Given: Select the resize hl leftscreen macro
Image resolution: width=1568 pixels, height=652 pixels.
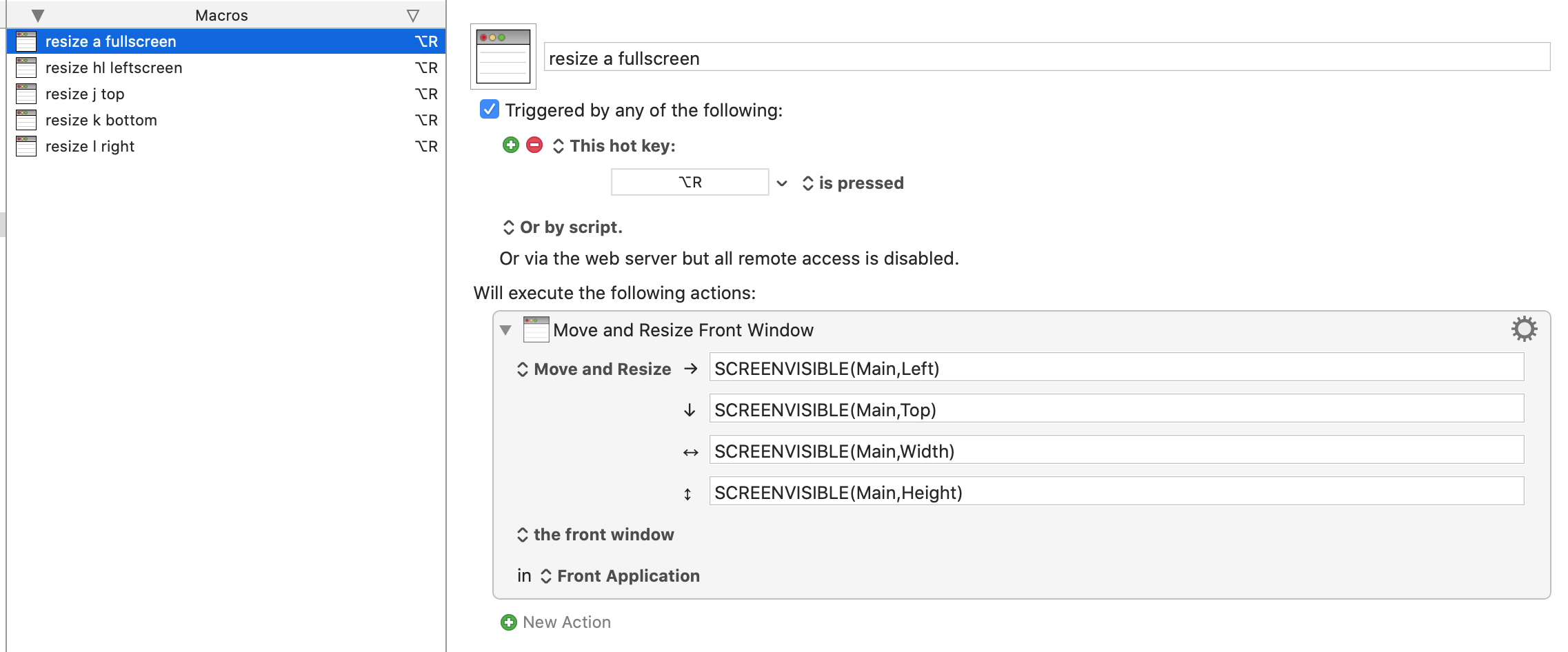Looking at the screenshot, I should 114,68.
